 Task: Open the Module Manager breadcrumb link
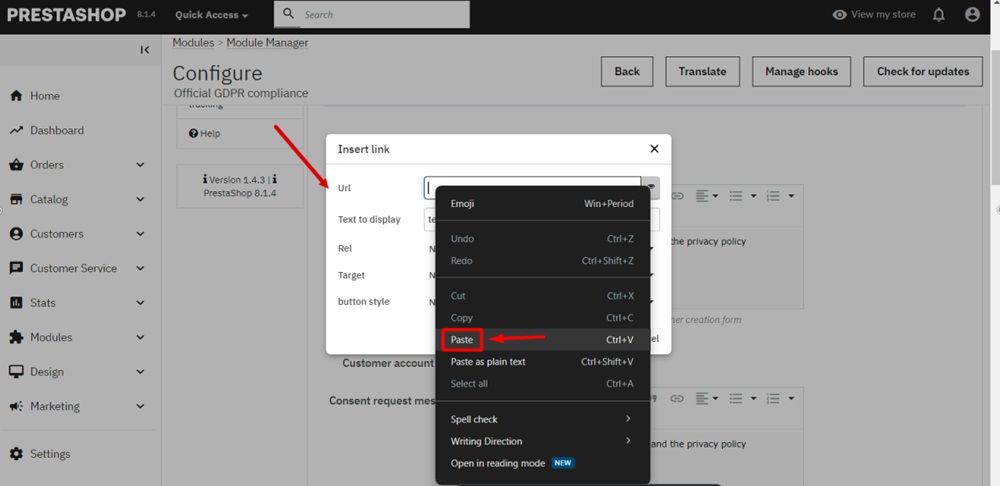pos(267,43)
